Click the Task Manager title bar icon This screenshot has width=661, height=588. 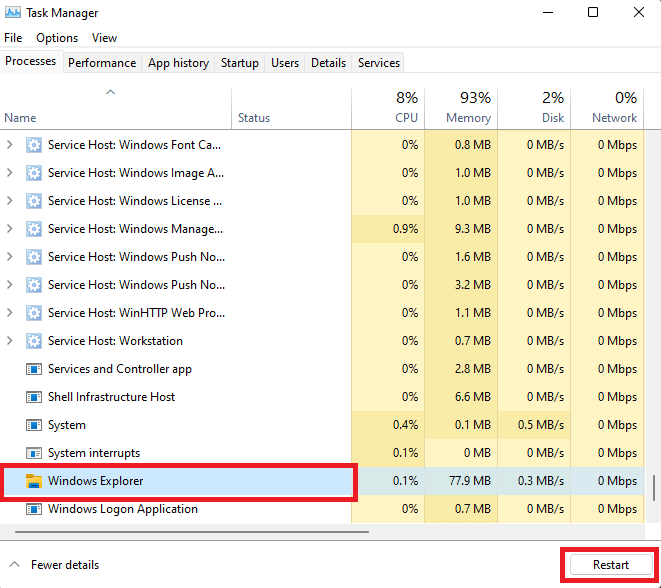[x=13, y=13]
